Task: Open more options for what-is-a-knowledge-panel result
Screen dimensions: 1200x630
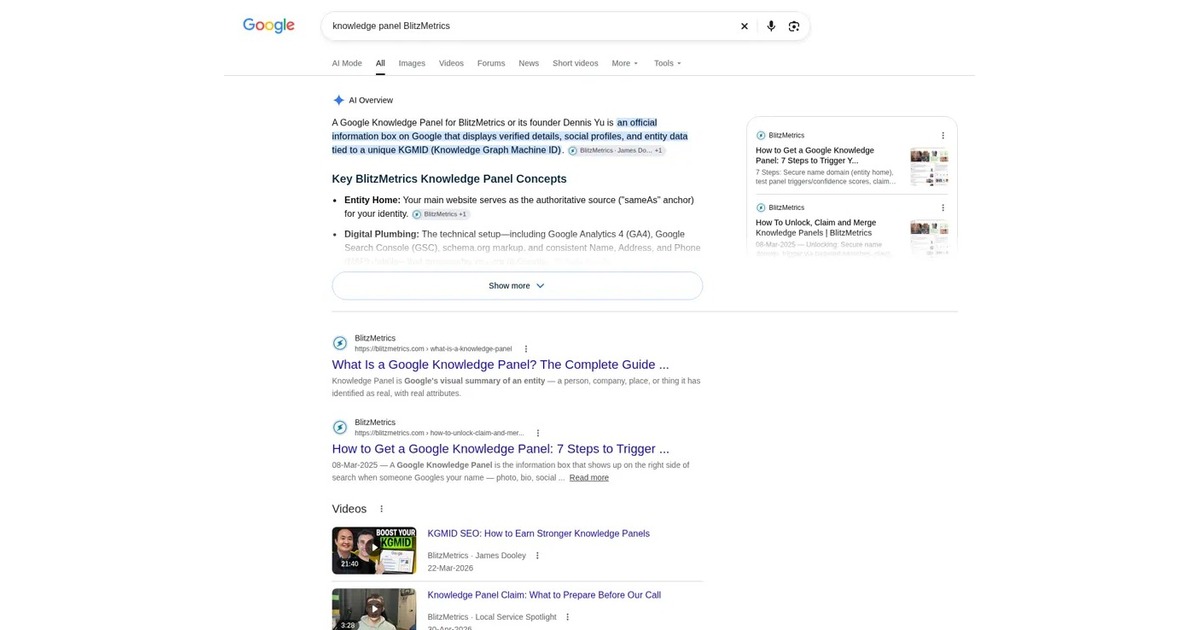Action: pos(526,349)
